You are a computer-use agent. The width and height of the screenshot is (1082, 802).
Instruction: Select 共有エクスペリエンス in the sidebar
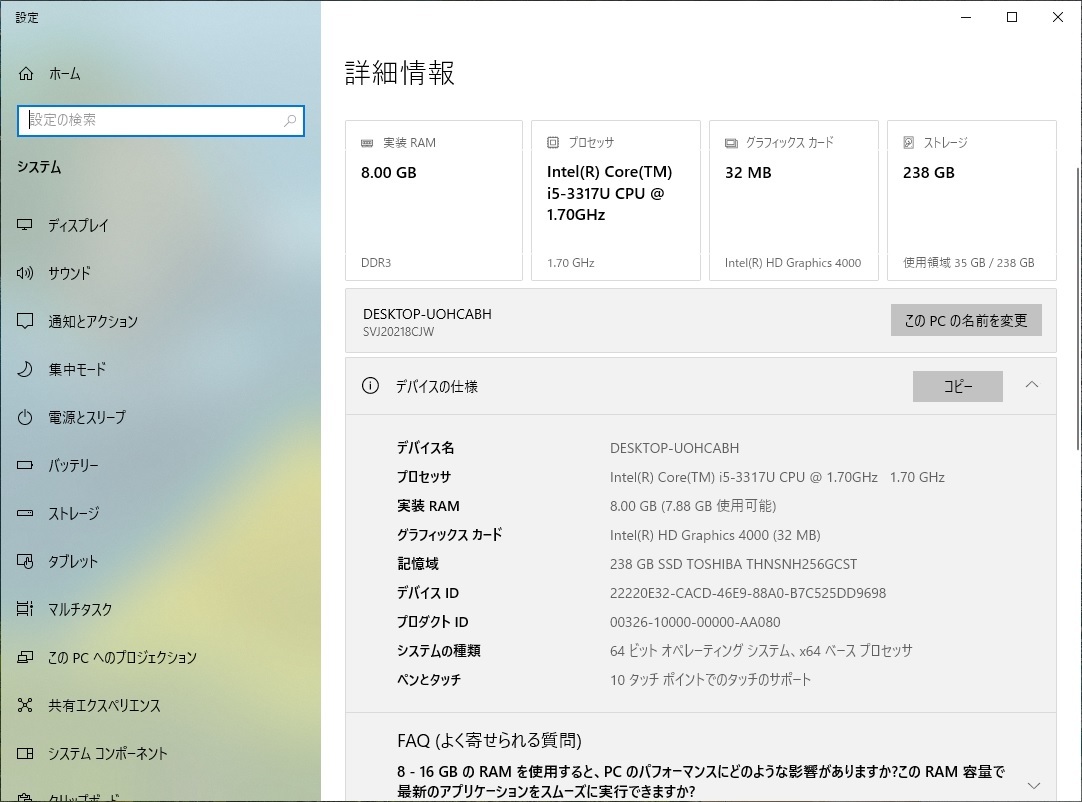tap(160, 705)
